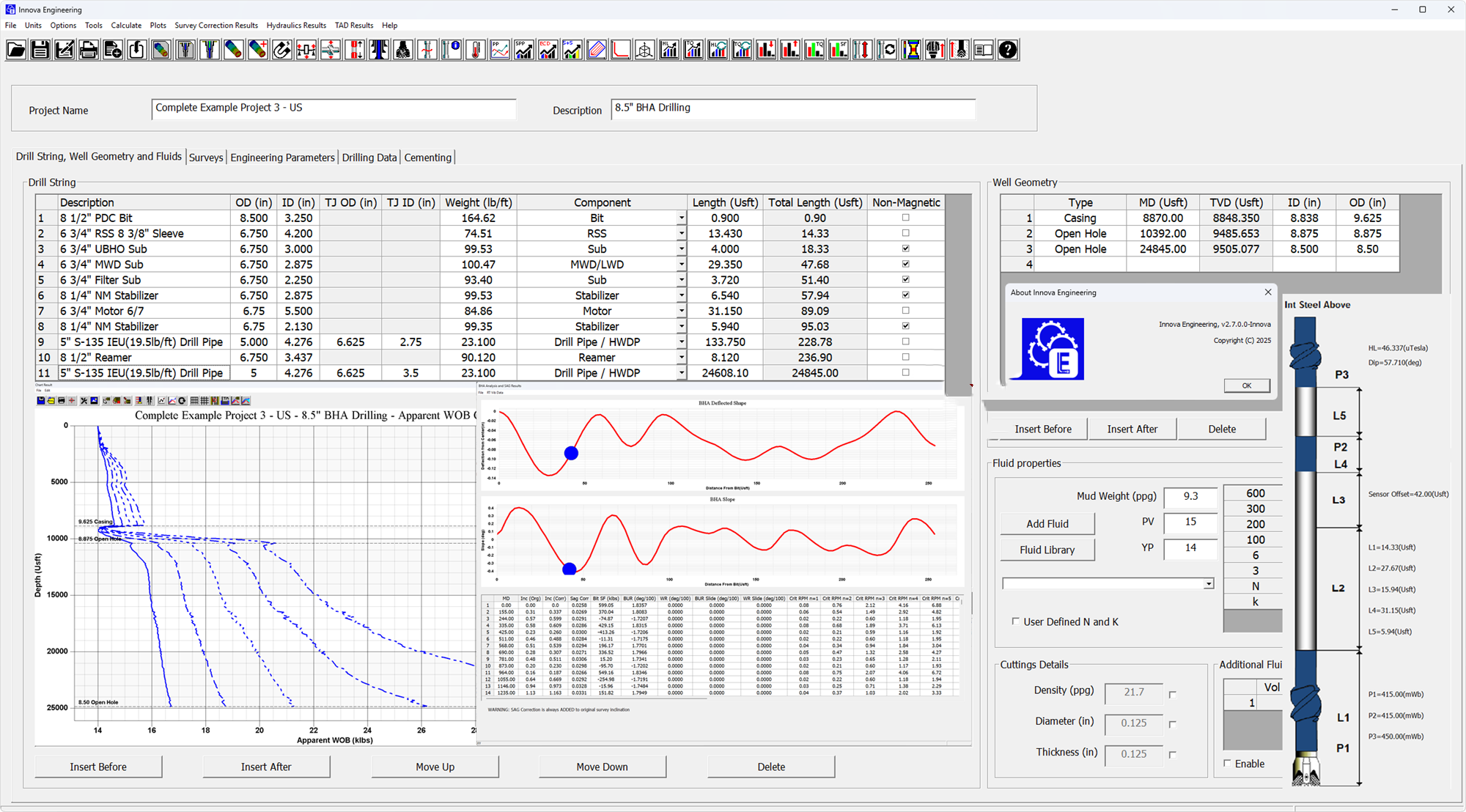1466x812 pixels.
Task: Open the Hydraulics Results menu
Action: tap(296, 25)
